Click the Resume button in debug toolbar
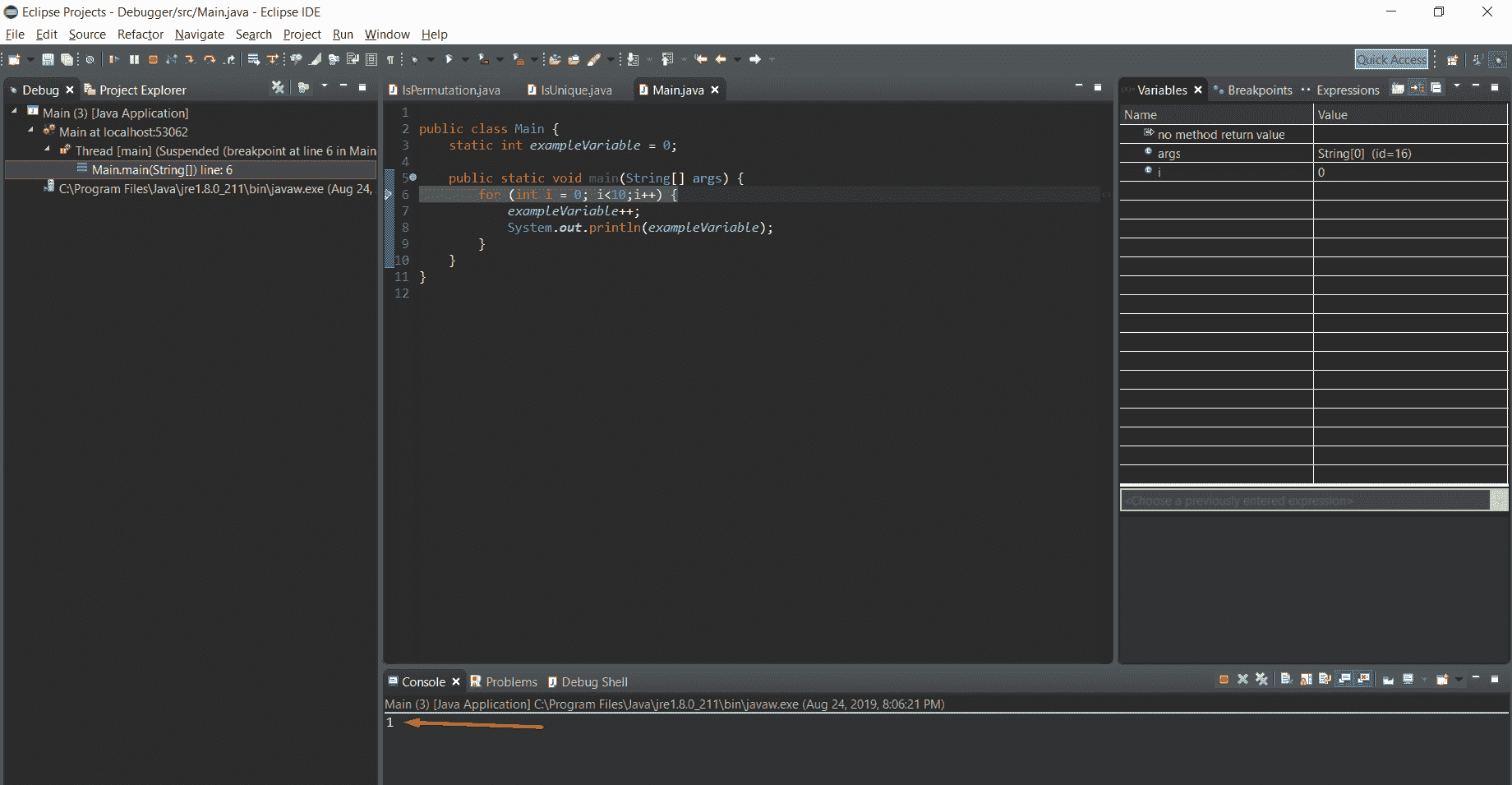The height and width of the screenshot is (785, 1512). tap(114, 59)
